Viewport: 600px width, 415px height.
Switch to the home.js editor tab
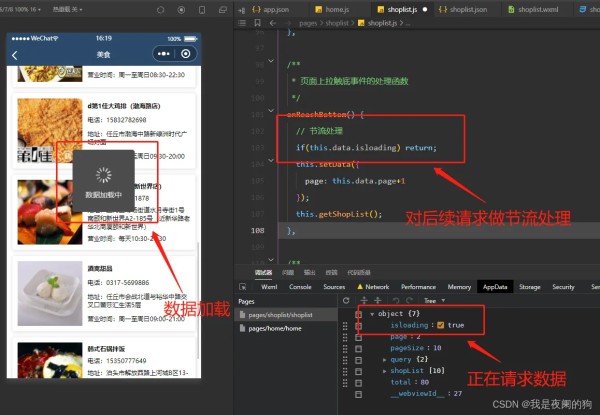(332, 10)
